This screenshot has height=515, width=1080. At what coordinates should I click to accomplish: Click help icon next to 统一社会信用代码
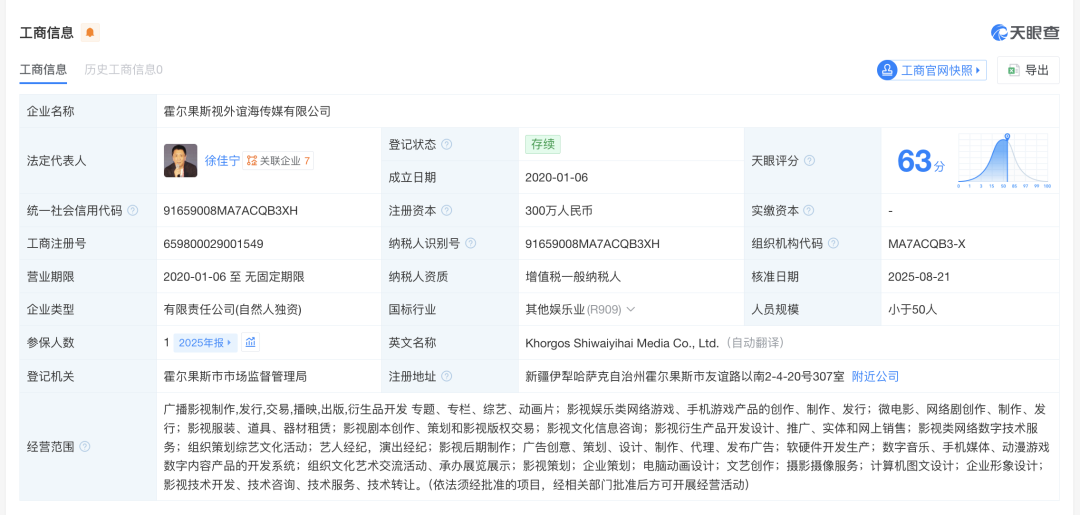coord(132,211)
